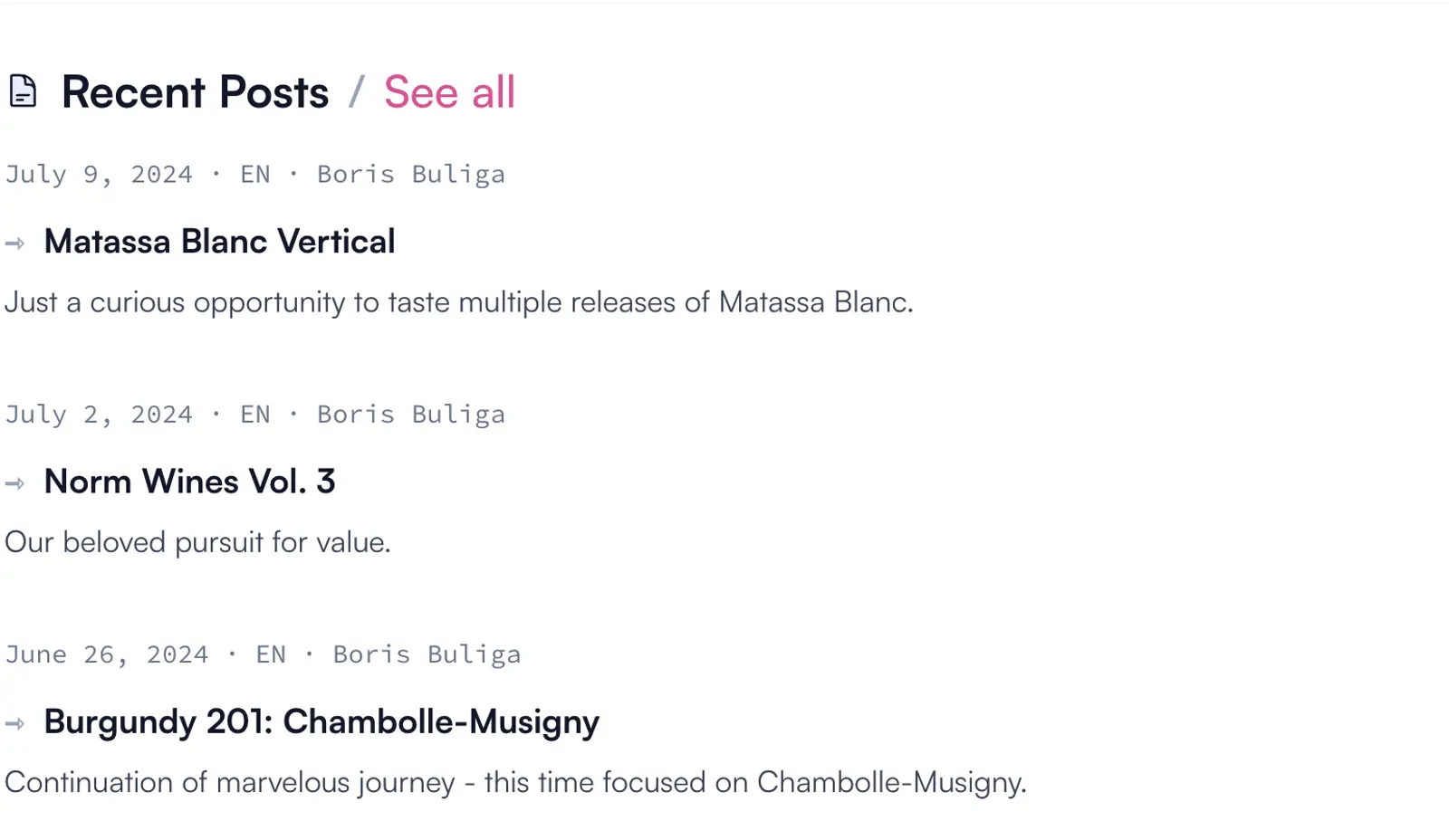Click the June 26, 2024 date
The image size is (1449, 840).
coord(107,654)
